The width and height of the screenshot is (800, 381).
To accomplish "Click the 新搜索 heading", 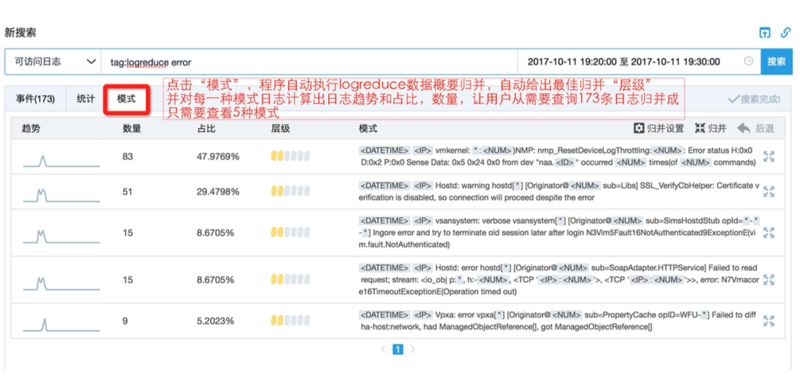I will point(20,33).
